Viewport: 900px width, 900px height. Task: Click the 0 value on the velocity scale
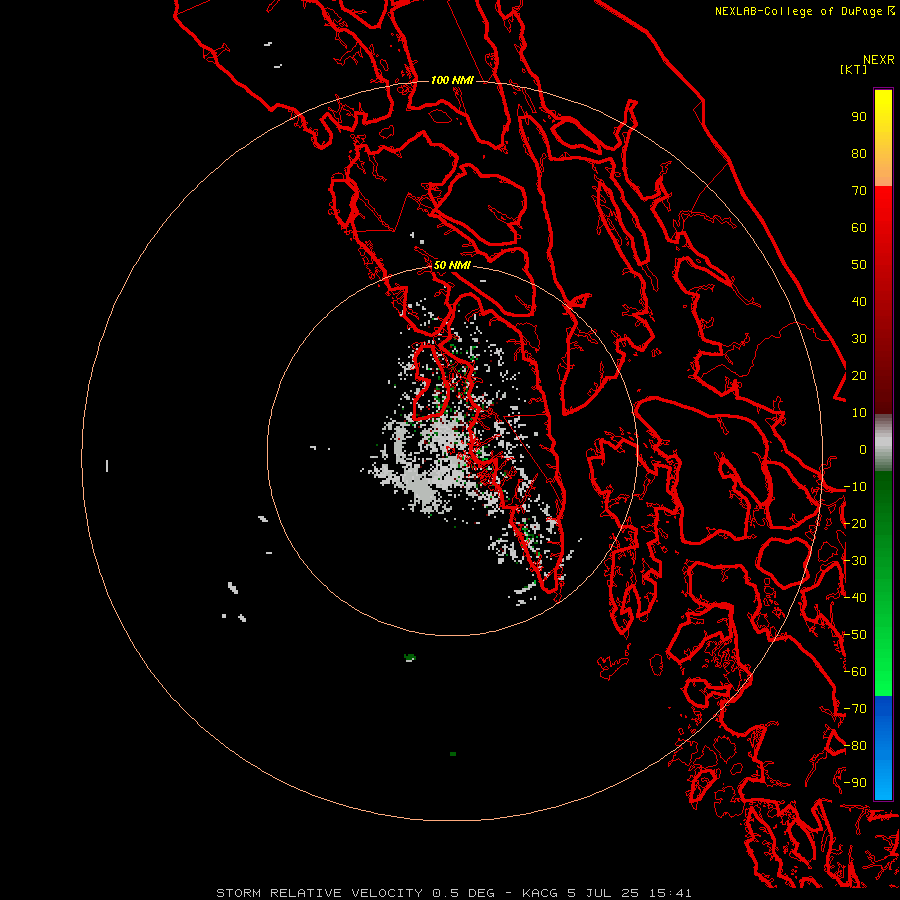click(x=863, y=449)
